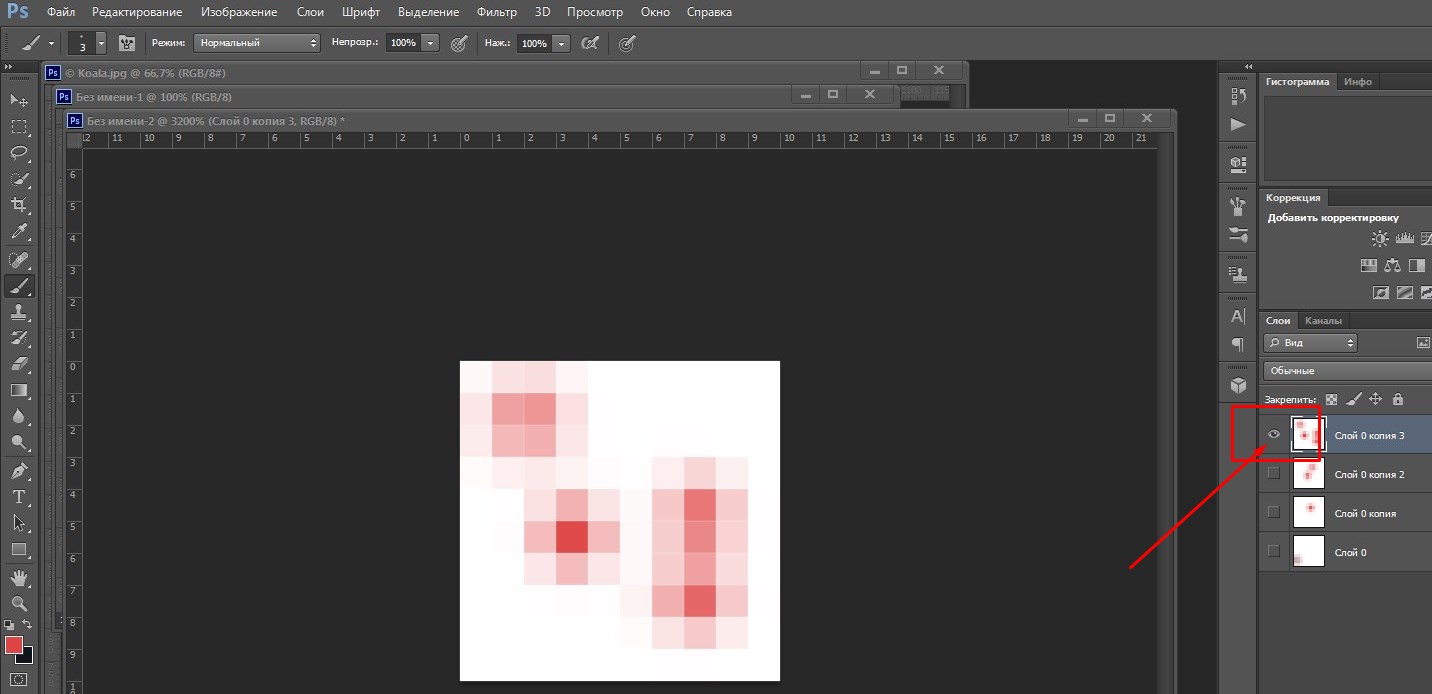Toggle the brush panel icon in options bar

(127, 43)
